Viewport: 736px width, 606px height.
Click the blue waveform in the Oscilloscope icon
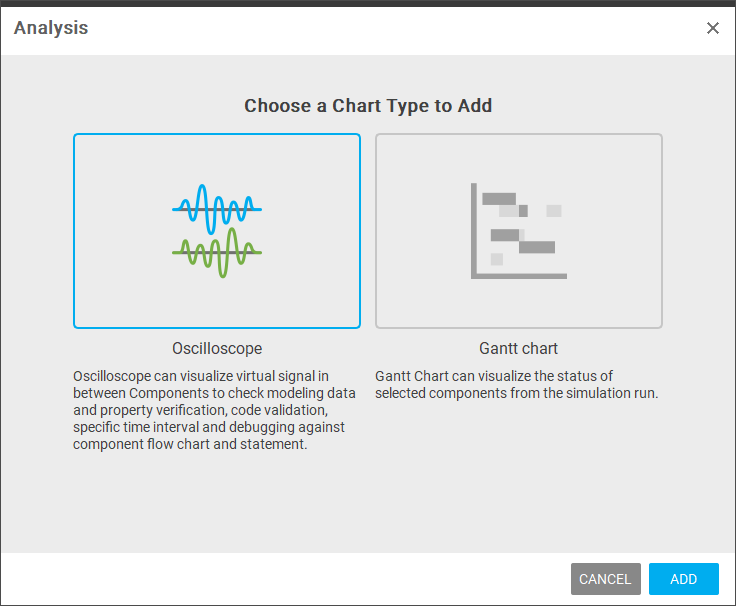click(217, 209)
